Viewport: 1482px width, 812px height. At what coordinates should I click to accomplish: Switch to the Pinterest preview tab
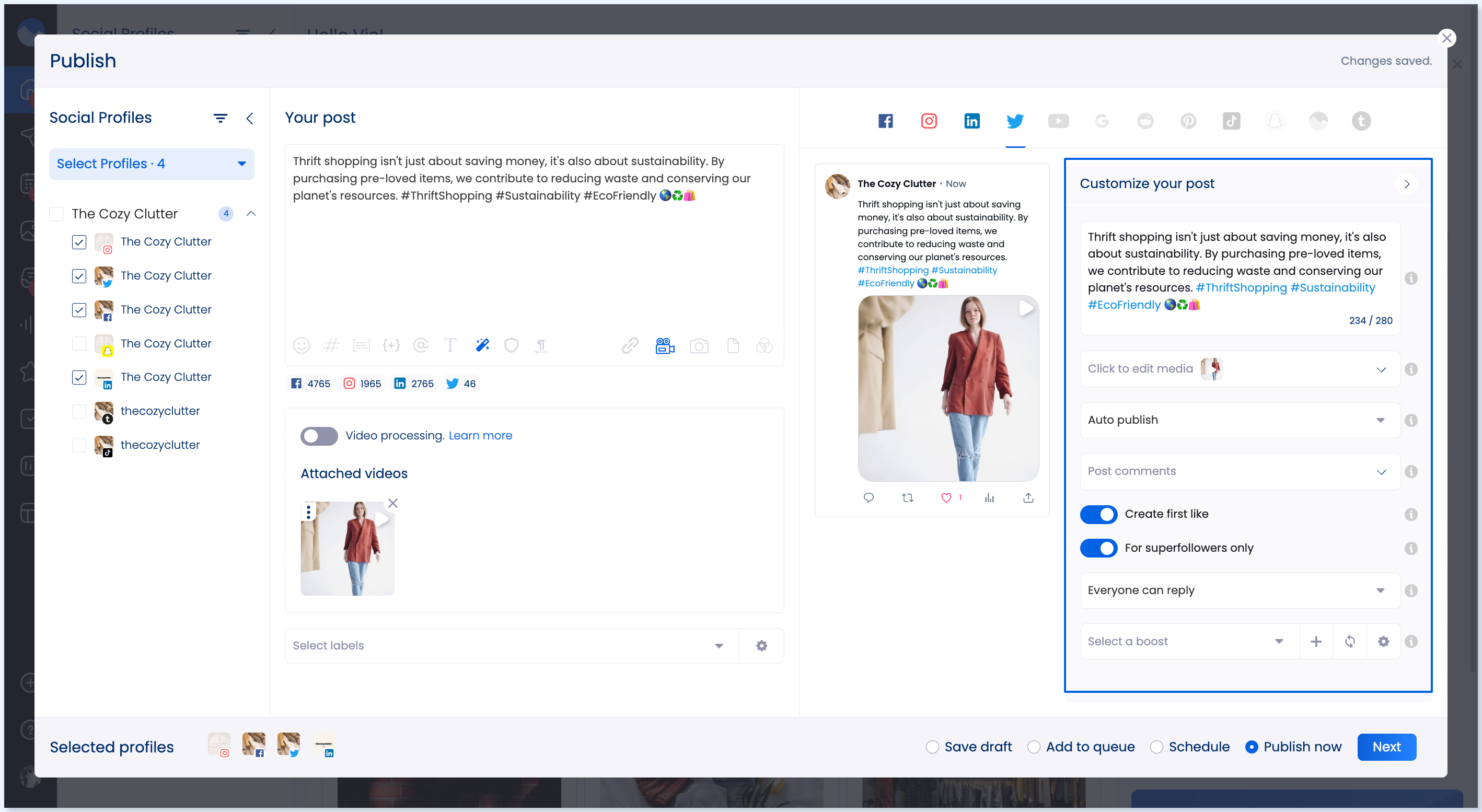point(1188,121)
